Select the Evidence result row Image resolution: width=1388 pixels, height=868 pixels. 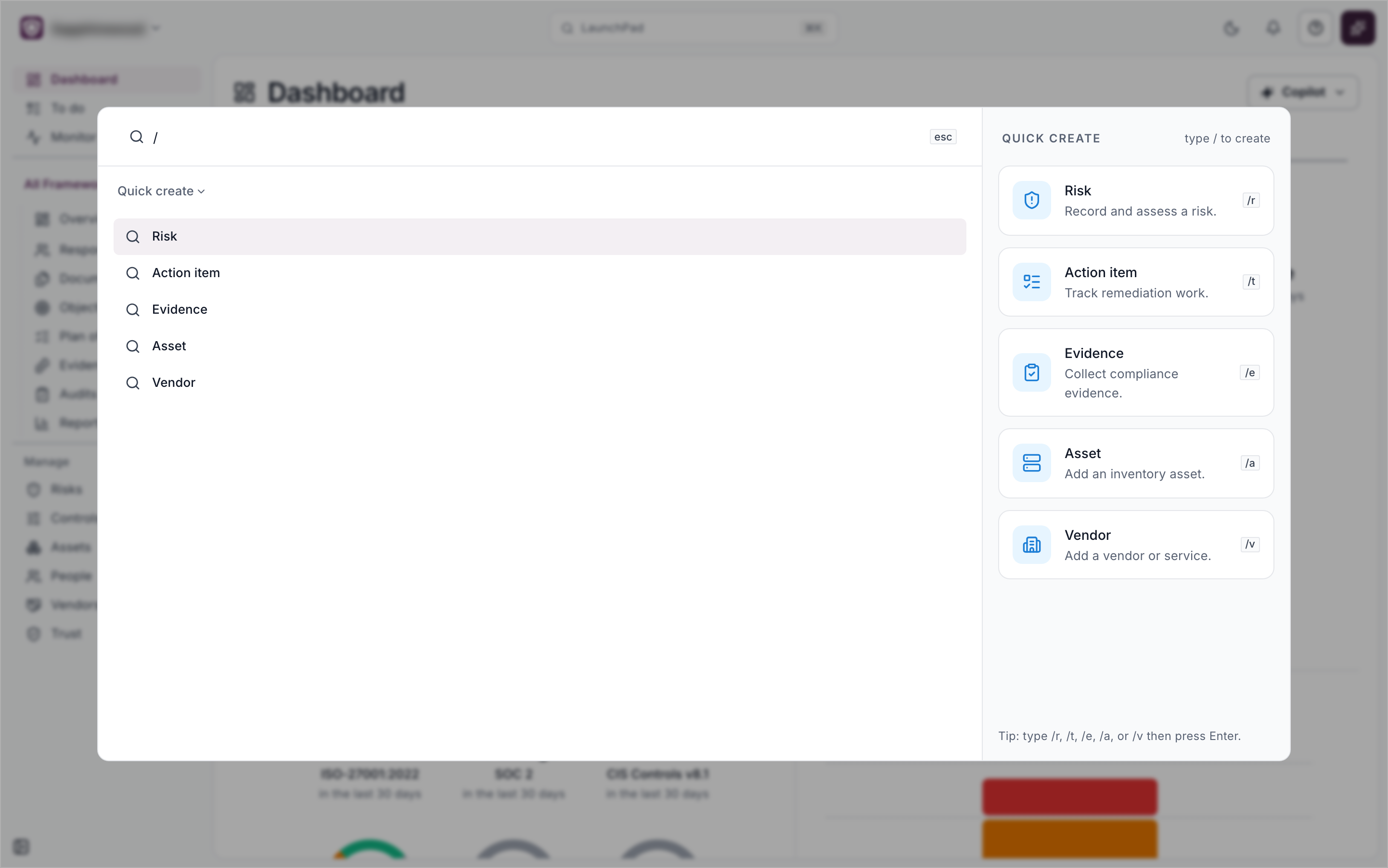pos(539,309)
